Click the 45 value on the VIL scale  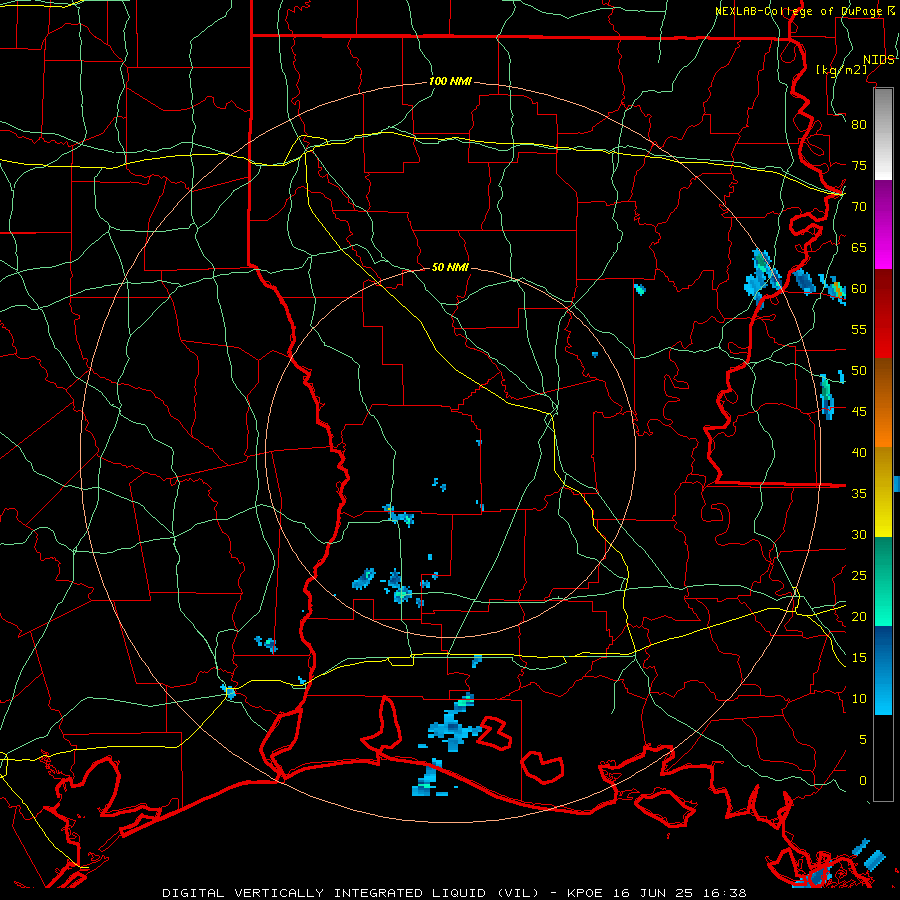click(x=859, y=412)
